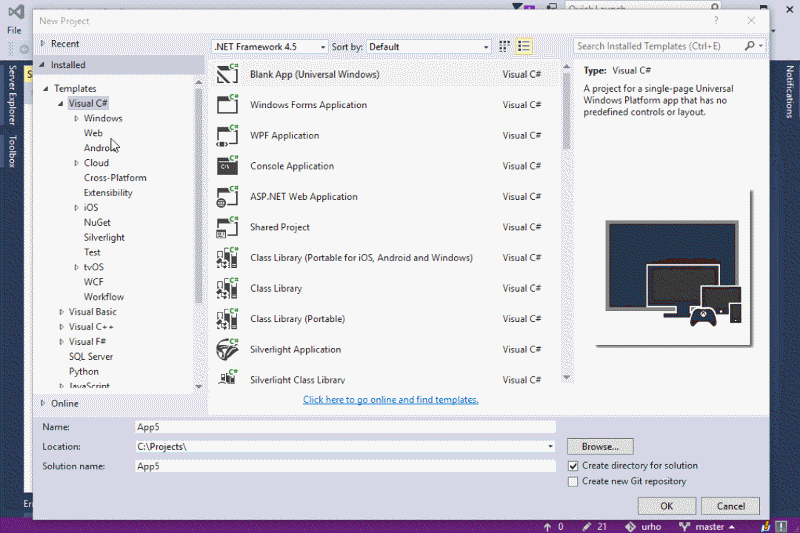Click the Name input field

click(x=345, y=427)
